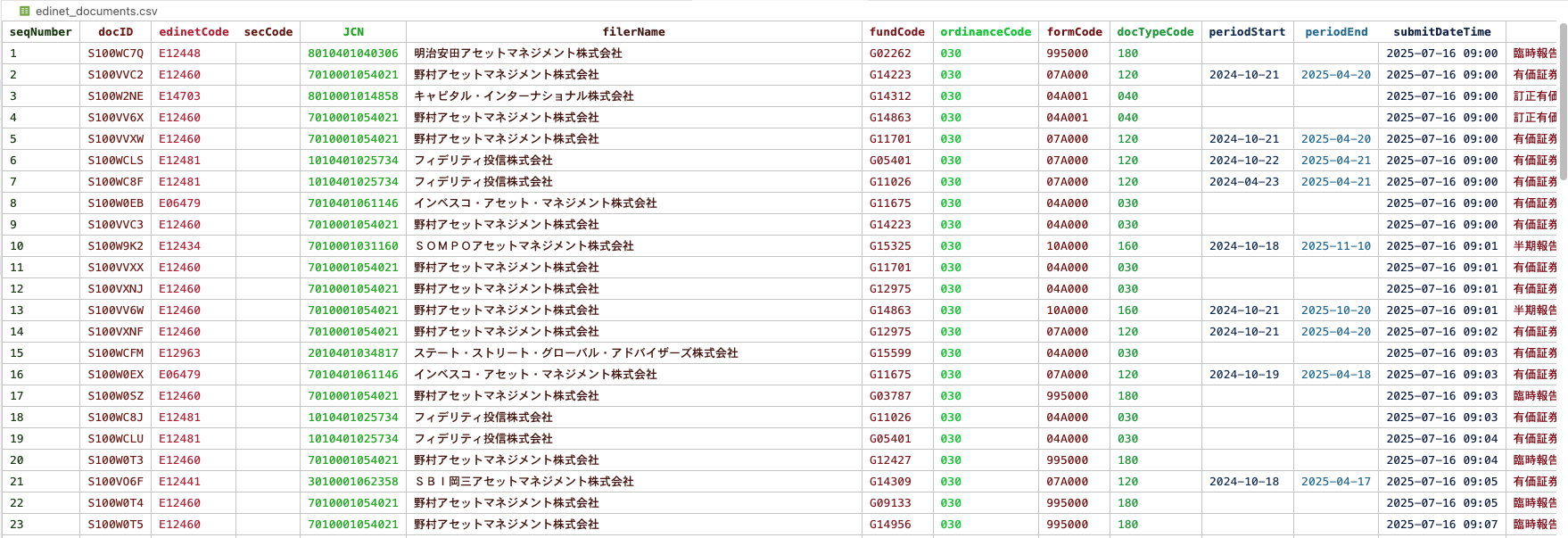Click the edinetCode column header
This screenshot has width=1568, height=538.
(x=193, y=31)
